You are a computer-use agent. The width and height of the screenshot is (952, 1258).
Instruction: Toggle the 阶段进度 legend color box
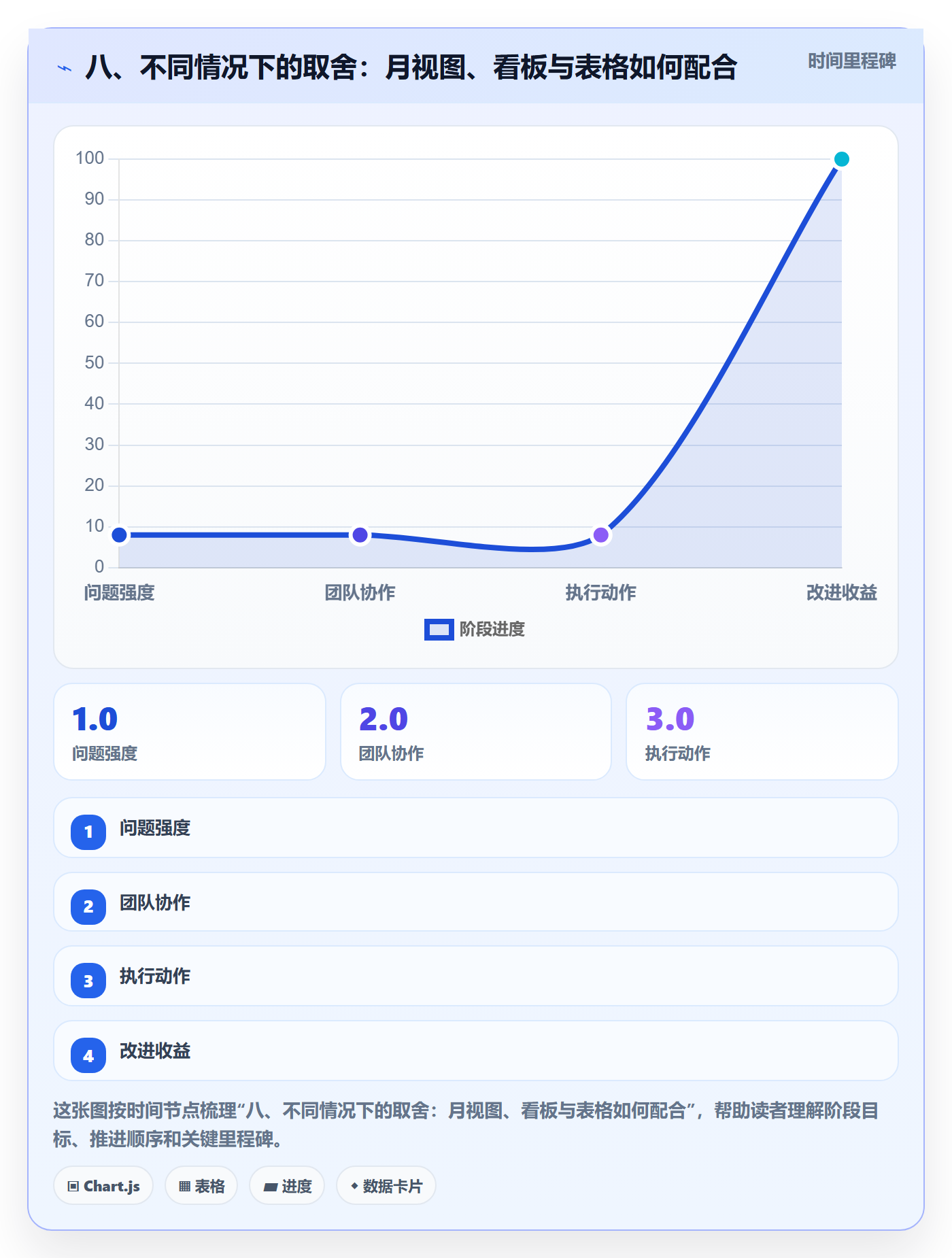439,630
